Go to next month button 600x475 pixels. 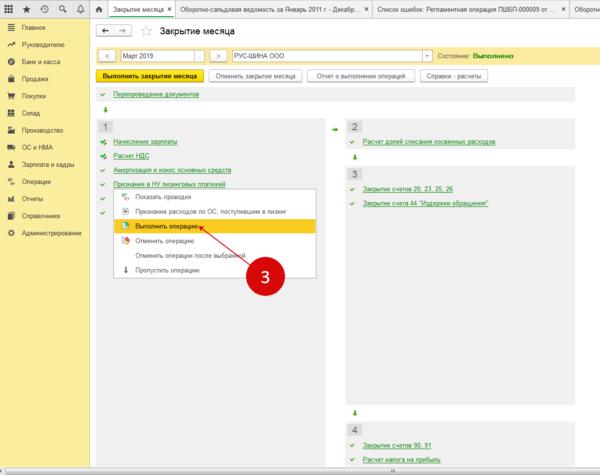click(x=216, y=56)
